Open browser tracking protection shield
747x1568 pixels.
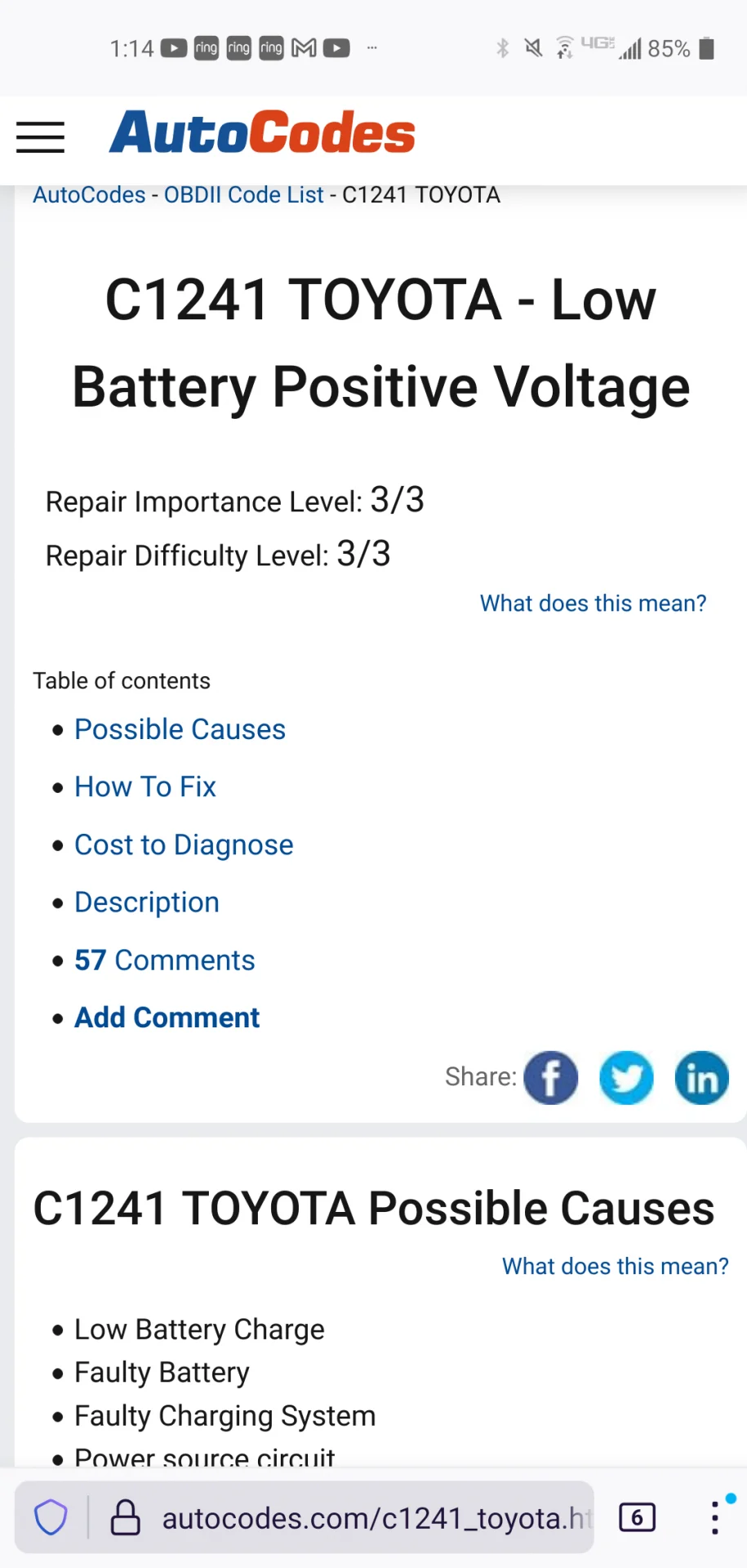(x=51, y=1518)
